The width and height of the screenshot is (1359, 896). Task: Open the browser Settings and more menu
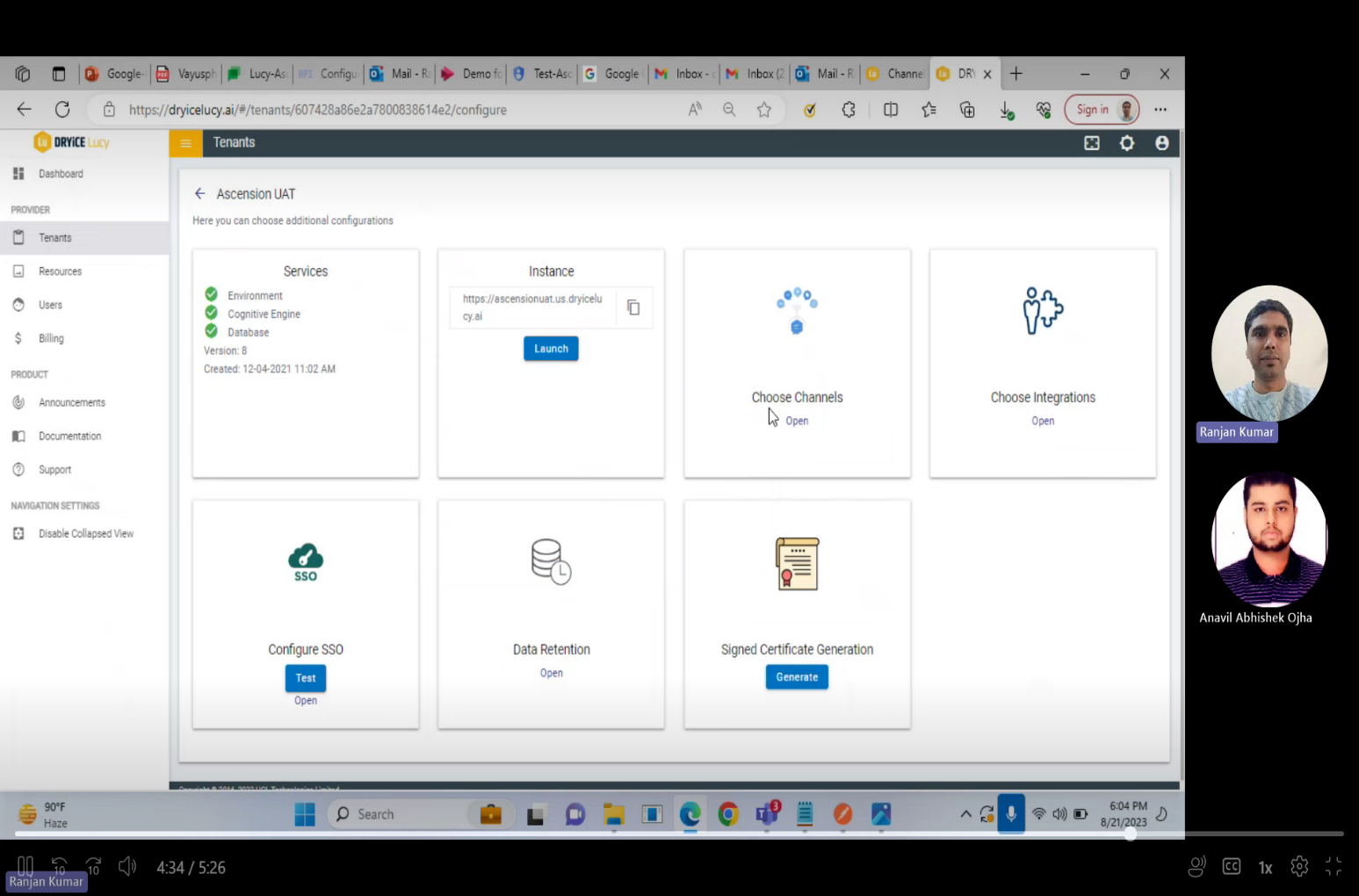(x=1160, y=110)
